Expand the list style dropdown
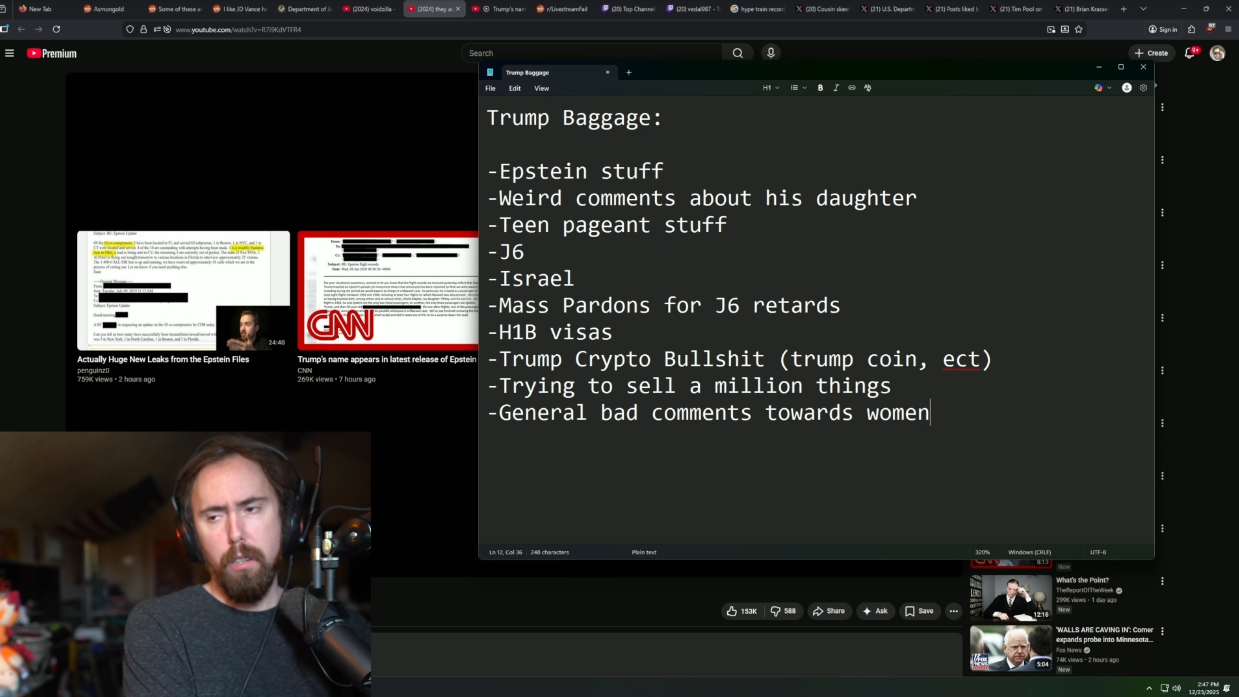 pyautogui.click(x=799, y=88)
